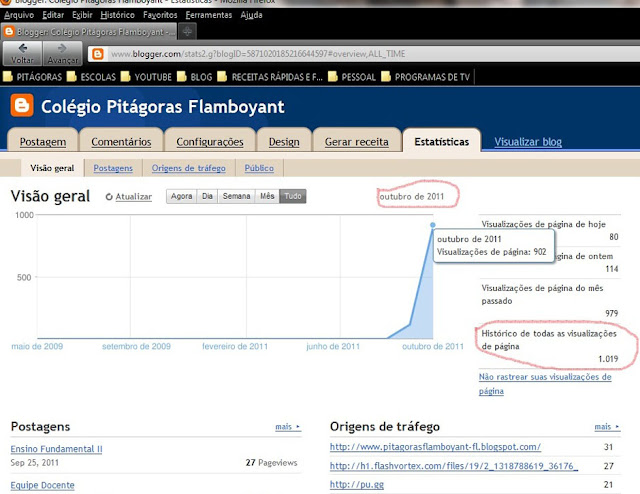Click mais link beside Postagens heading

click(x=287, y=427)
